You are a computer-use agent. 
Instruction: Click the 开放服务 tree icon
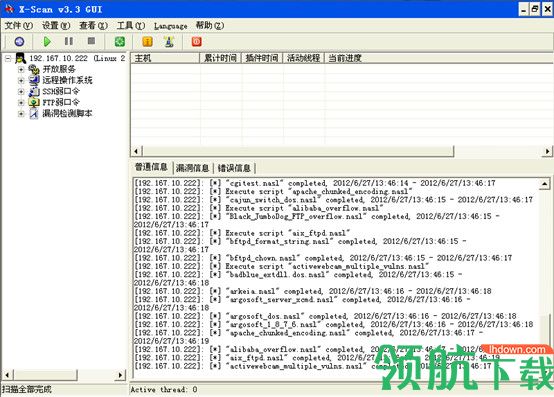(x=34, y=69)
